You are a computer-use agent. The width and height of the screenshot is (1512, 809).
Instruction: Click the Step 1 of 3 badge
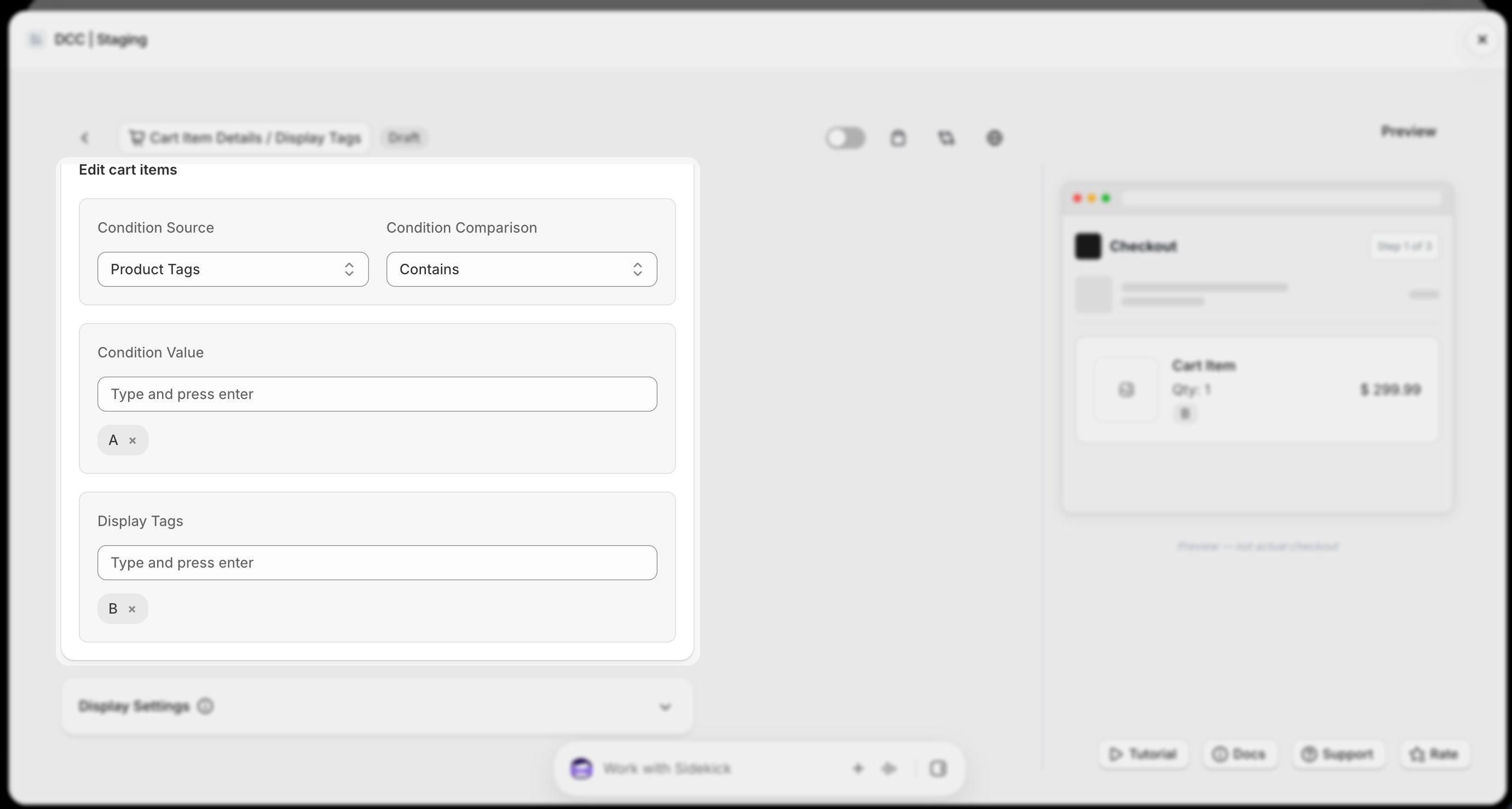[1404, 246]
